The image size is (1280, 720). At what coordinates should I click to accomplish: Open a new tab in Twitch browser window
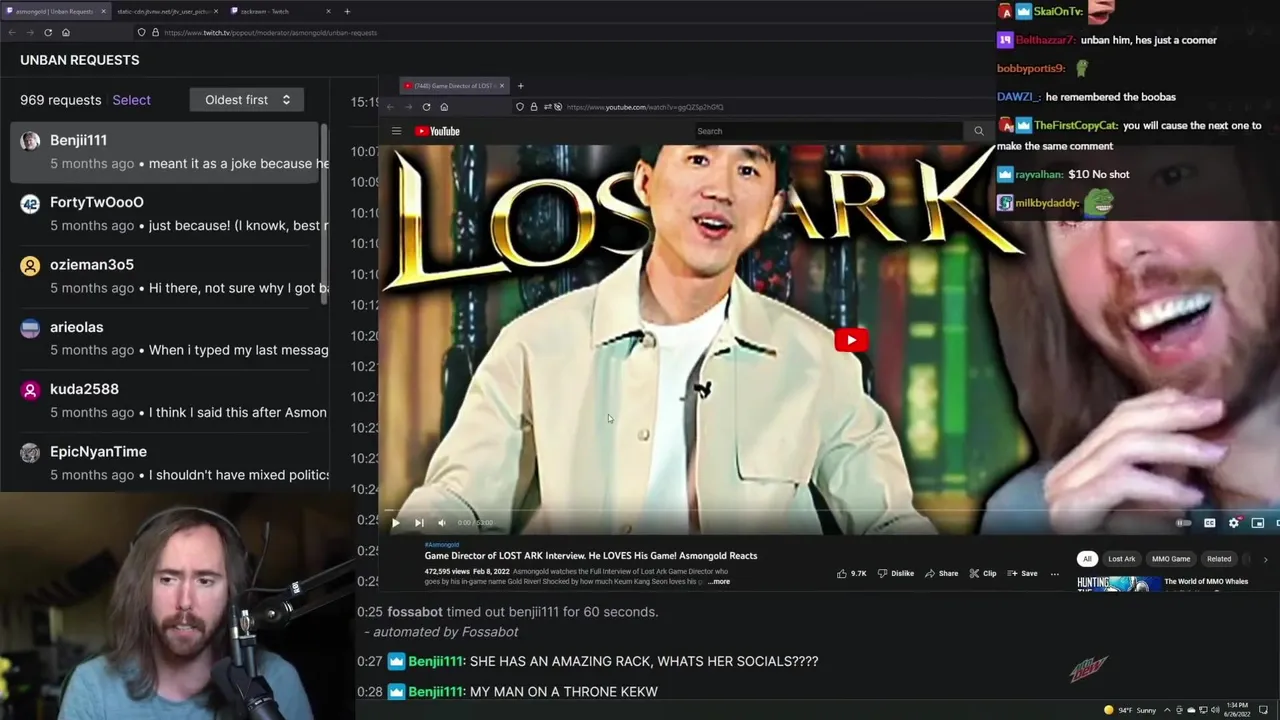(x=347, y=11)
